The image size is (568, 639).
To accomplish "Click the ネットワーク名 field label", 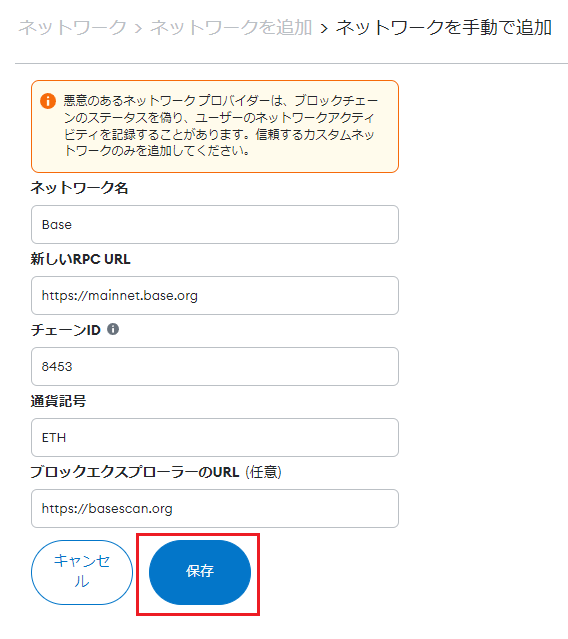I will (x=79, y=188).
